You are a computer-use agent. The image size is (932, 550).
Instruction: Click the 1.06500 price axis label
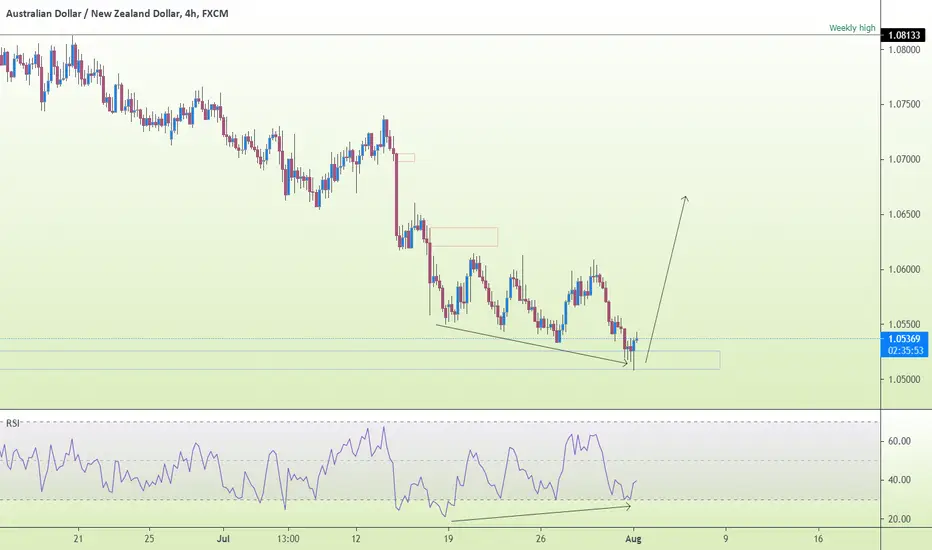(x=903, y=214)
